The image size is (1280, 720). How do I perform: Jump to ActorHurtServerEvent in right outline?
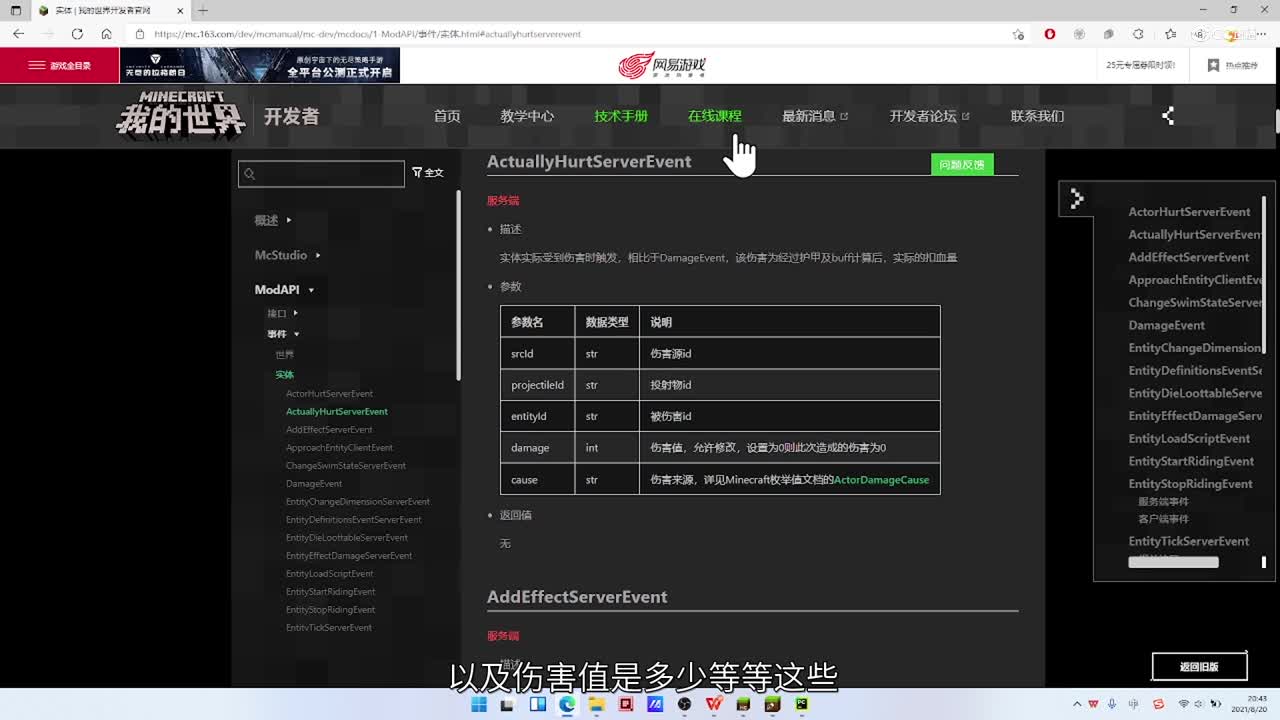pos(1189,212)
